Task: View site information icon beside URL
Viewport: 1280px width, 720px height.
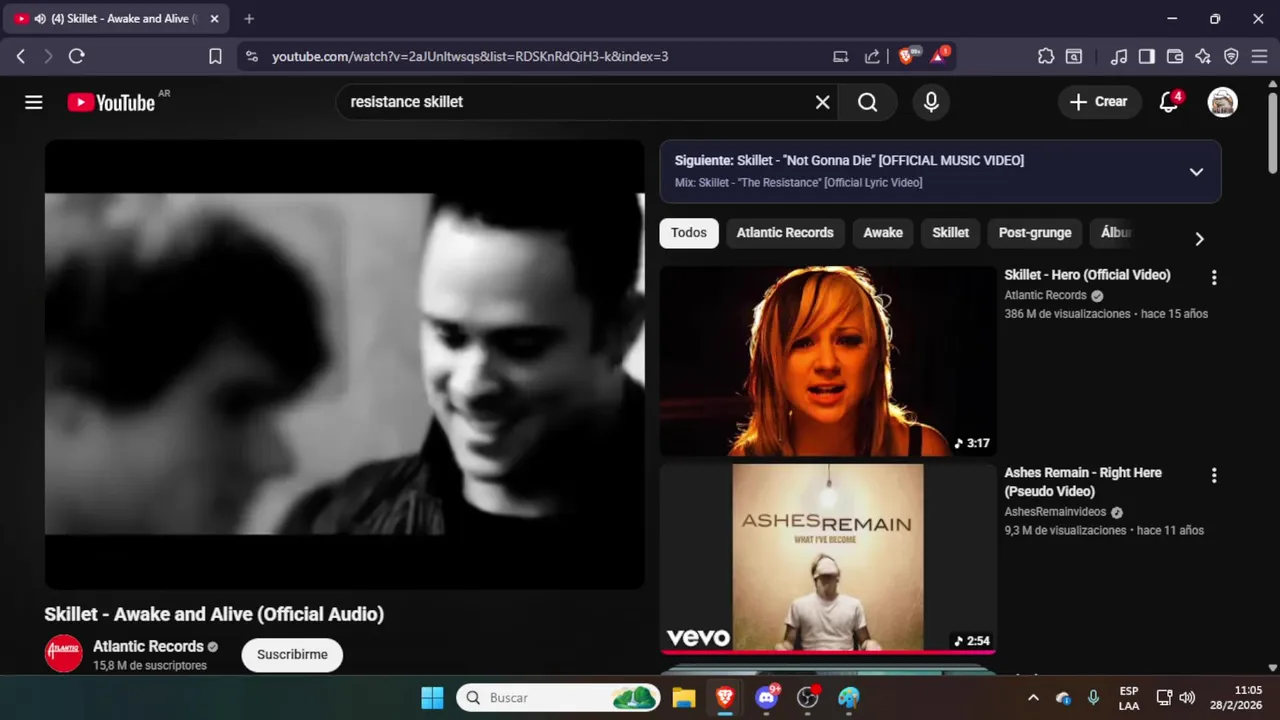Action: pyautogui.click(x=251, y=57)
